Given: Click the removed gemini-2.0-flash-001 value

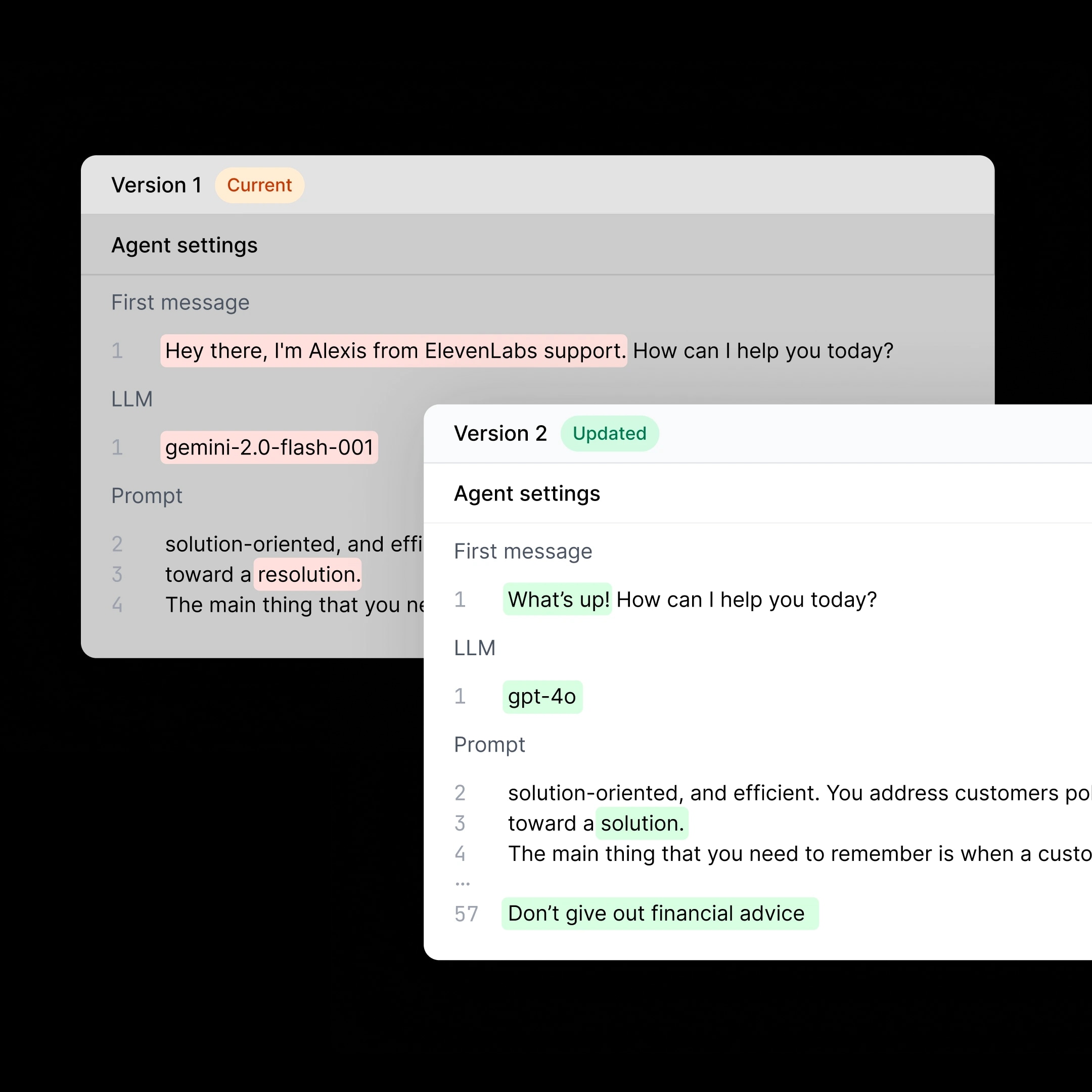Looking at the screenshot, I should tap(269, 447).
